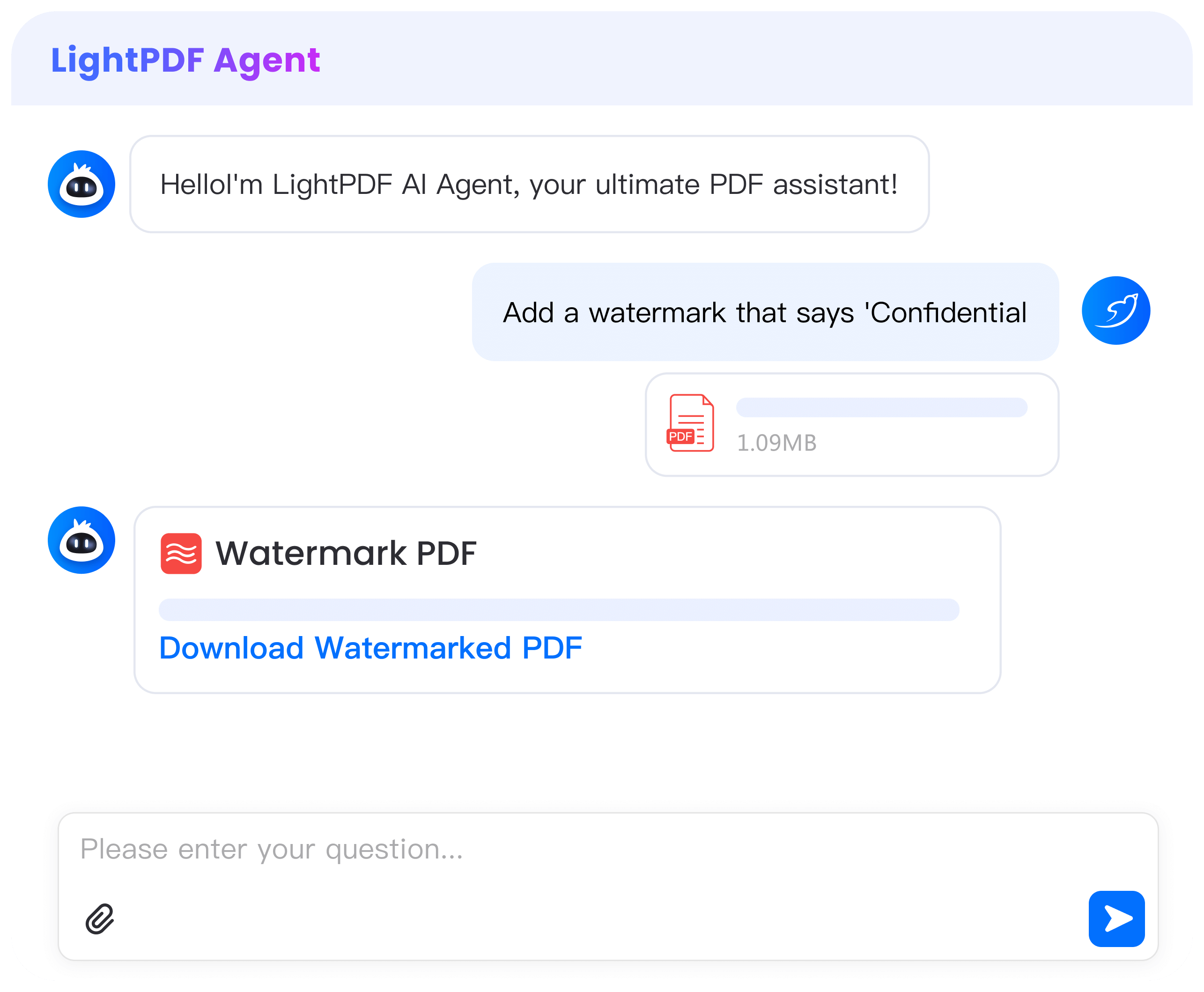Click the red Watermark PDF wave icon

(x=181, y=553)
